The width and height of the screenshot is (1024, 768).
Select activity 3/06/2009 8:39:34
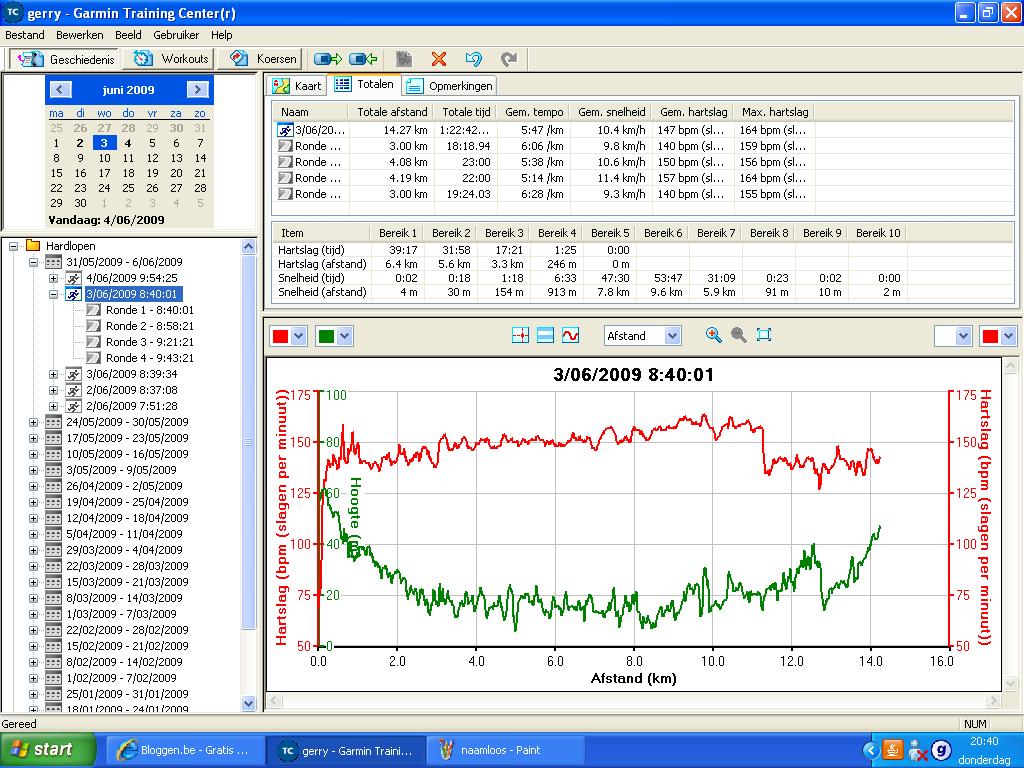[131, 374]
